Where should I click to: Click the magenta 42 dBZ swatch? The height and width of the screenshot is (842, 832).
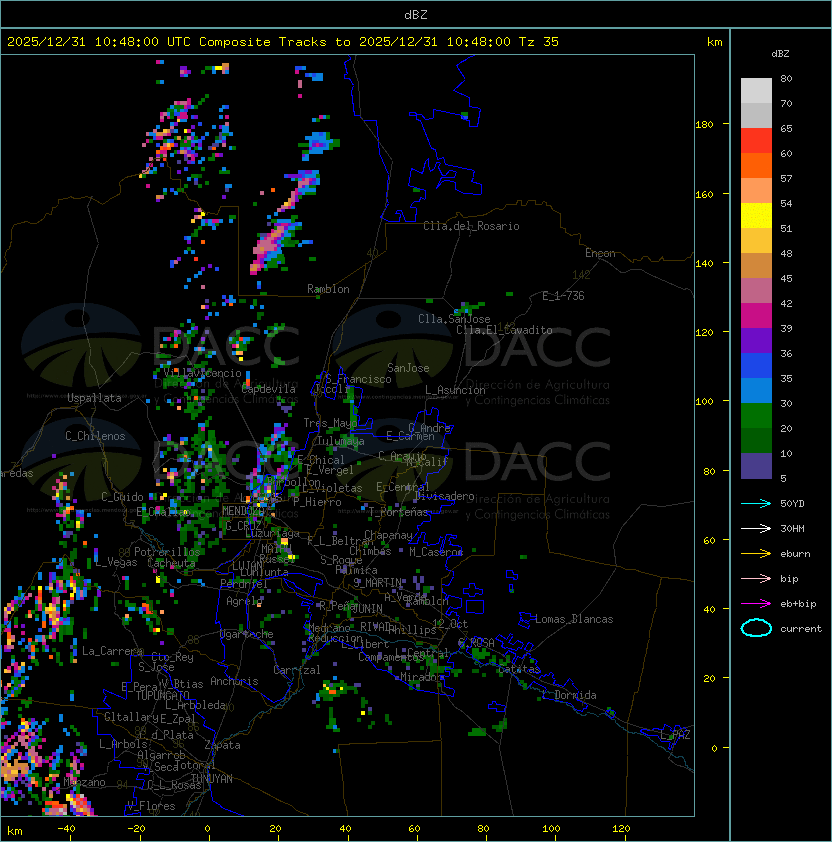pyautogui.click(x=756, y=316)
